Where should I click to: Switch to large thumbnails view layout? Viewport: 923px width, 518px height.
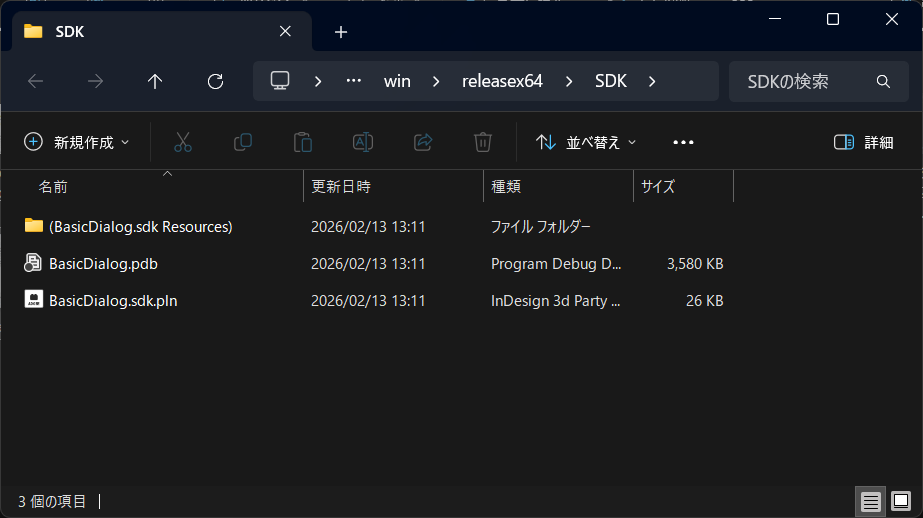[x=900, y=500]
